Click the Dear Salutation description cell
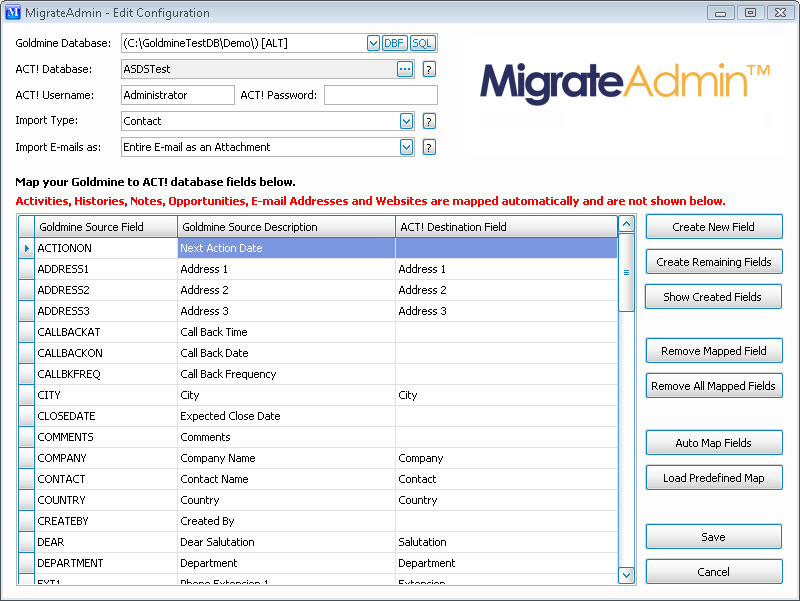This screenshot has height=601, width=800. (x=286, y=542)
